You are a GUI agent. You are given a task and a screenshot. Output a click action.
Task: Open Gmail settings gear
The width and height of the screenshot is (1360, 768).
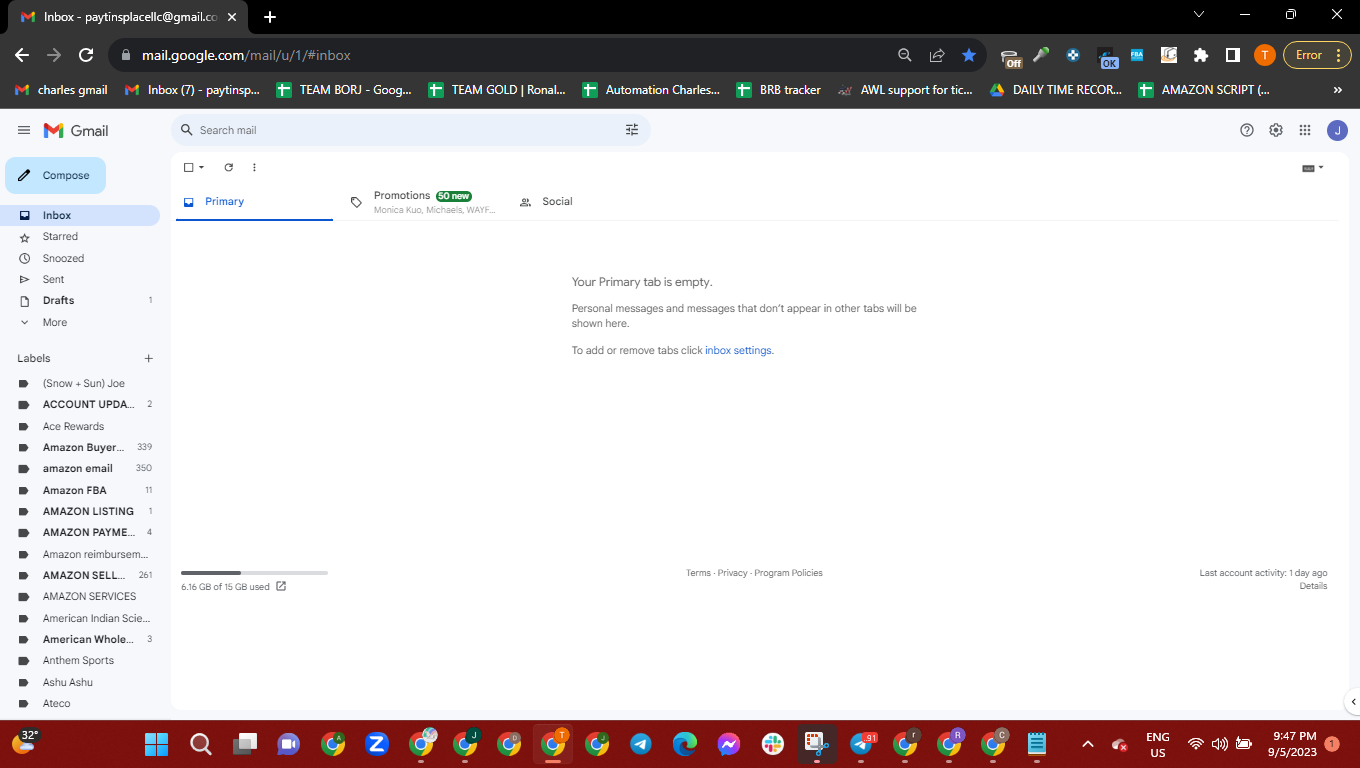click(x=1276, y=130)
